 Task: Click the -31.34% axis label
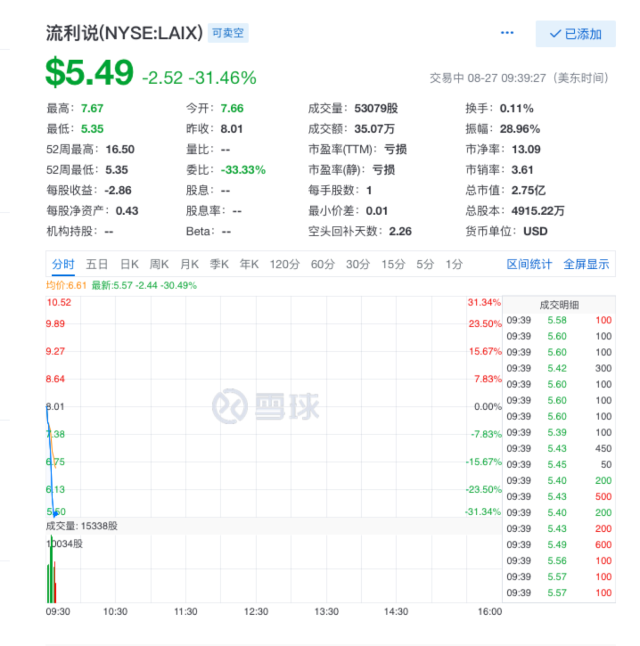click(x=483, y=512)
